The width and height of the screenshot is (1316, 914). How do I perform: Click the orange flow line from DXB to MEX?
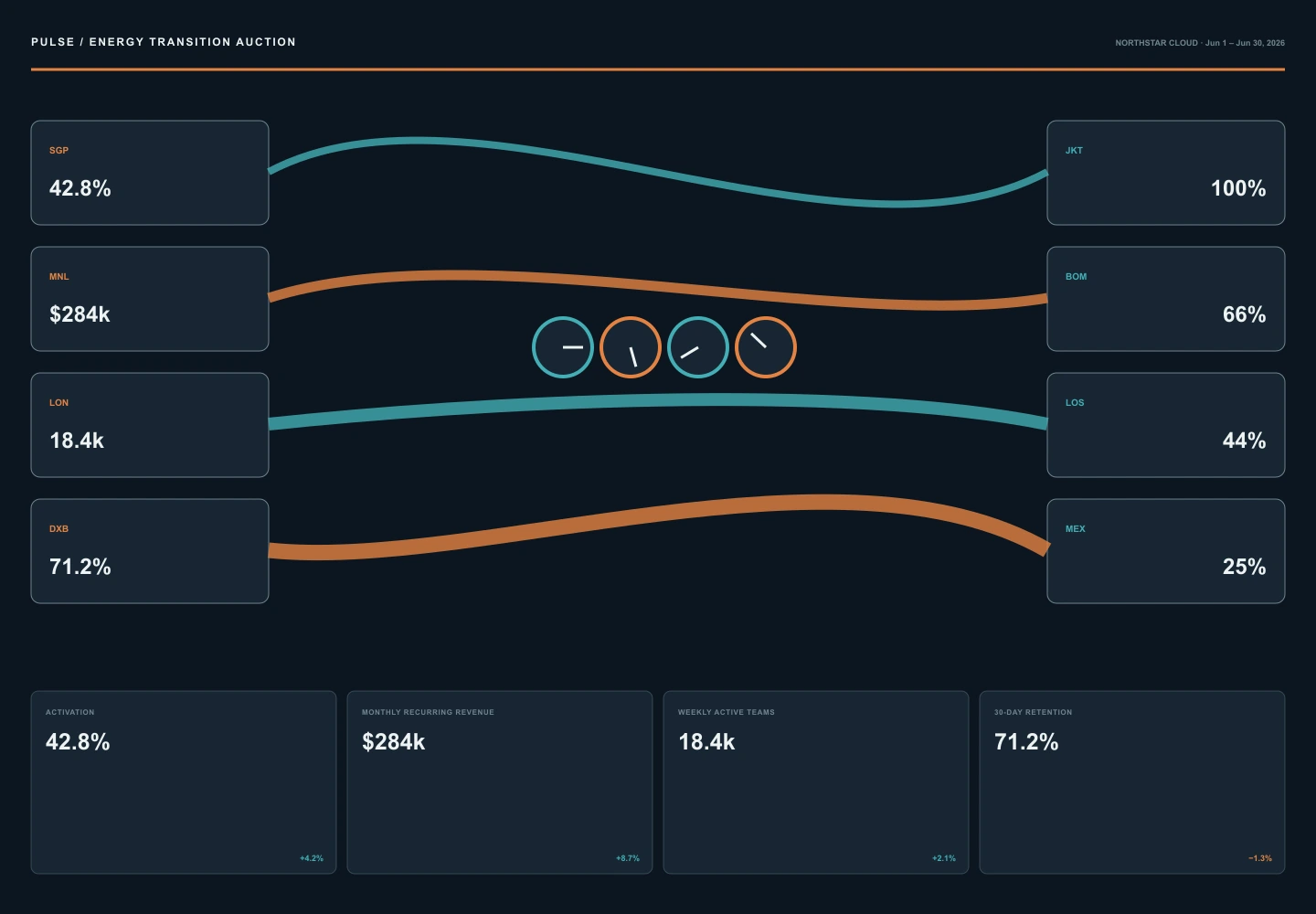(658, 516)
